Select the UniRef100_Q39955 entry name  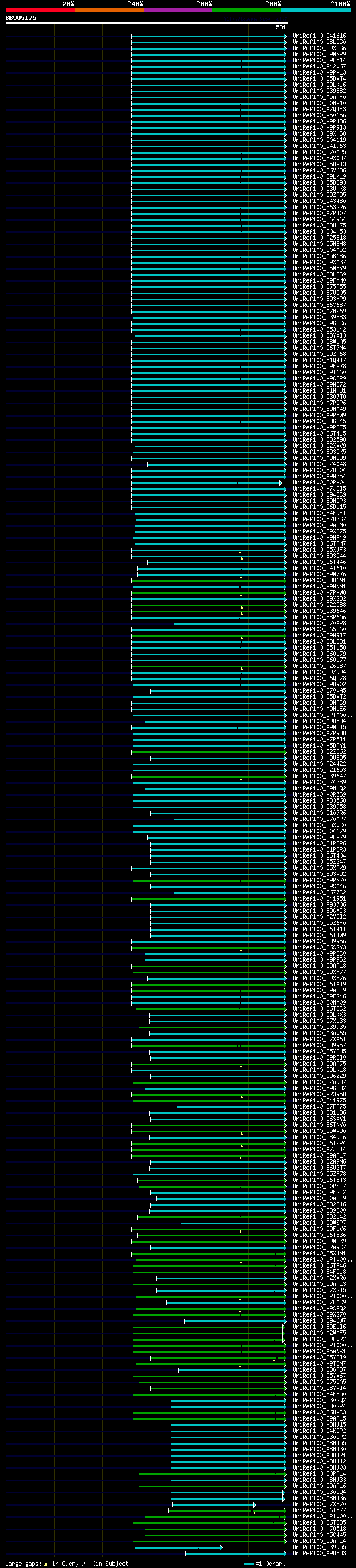(319, 1547)
